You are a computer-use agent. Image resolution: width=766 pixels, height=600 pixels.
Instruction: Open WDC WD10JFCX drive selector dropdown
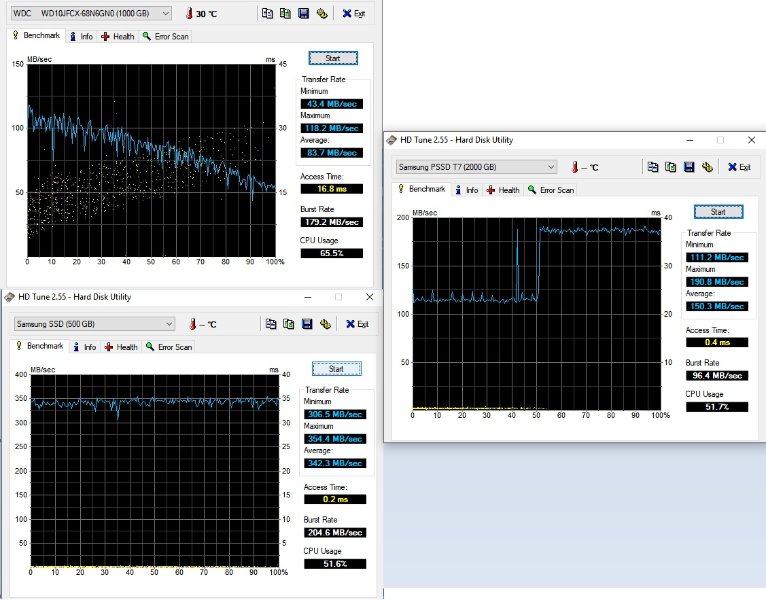pos(91,13)
